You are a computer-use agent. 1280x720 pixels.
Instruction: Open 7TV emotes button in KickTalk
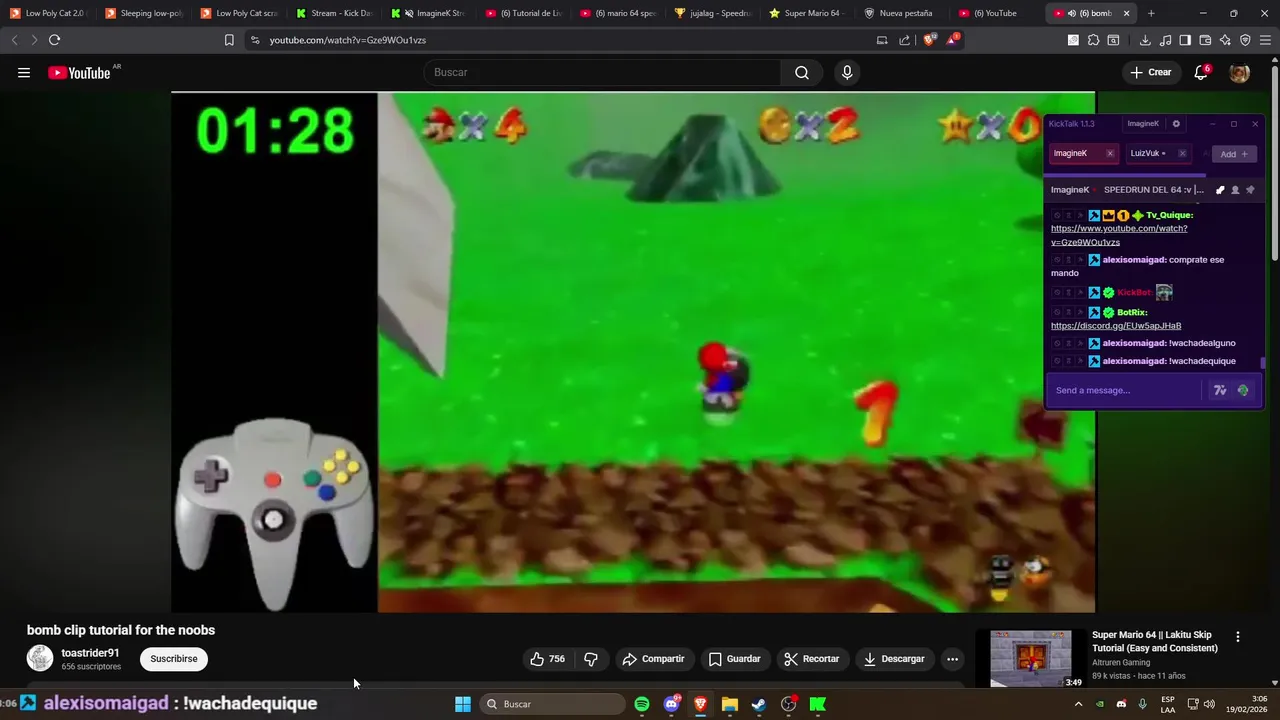1220,390
